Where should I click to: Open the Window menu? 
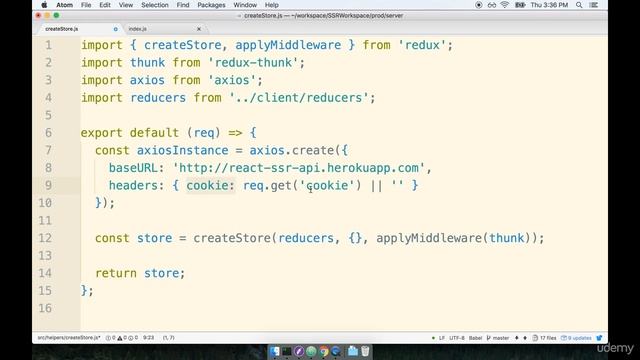(x=245, y=5)
